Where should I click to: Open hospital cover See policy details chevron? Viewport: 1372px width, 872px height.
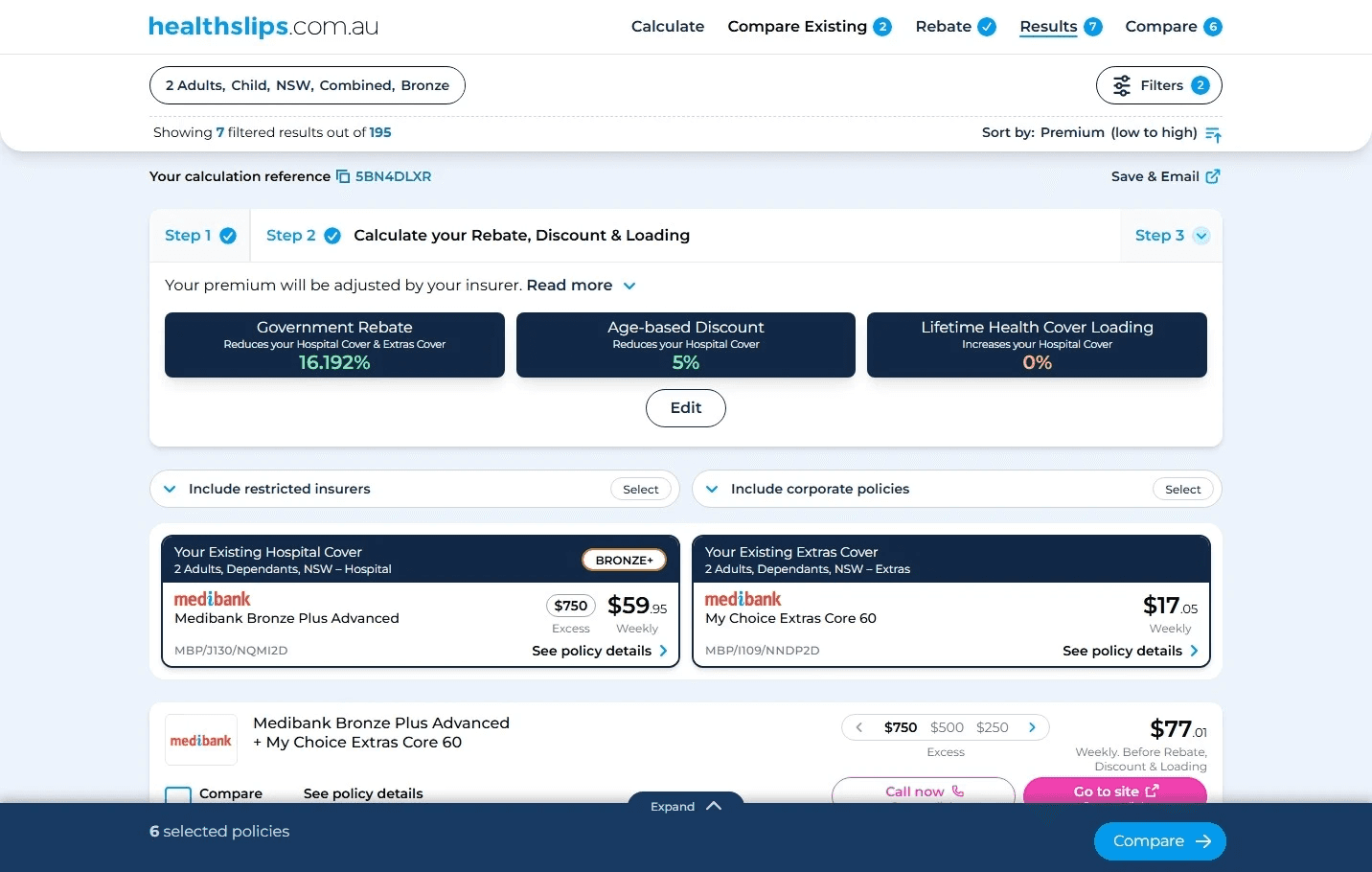point(663,651)
